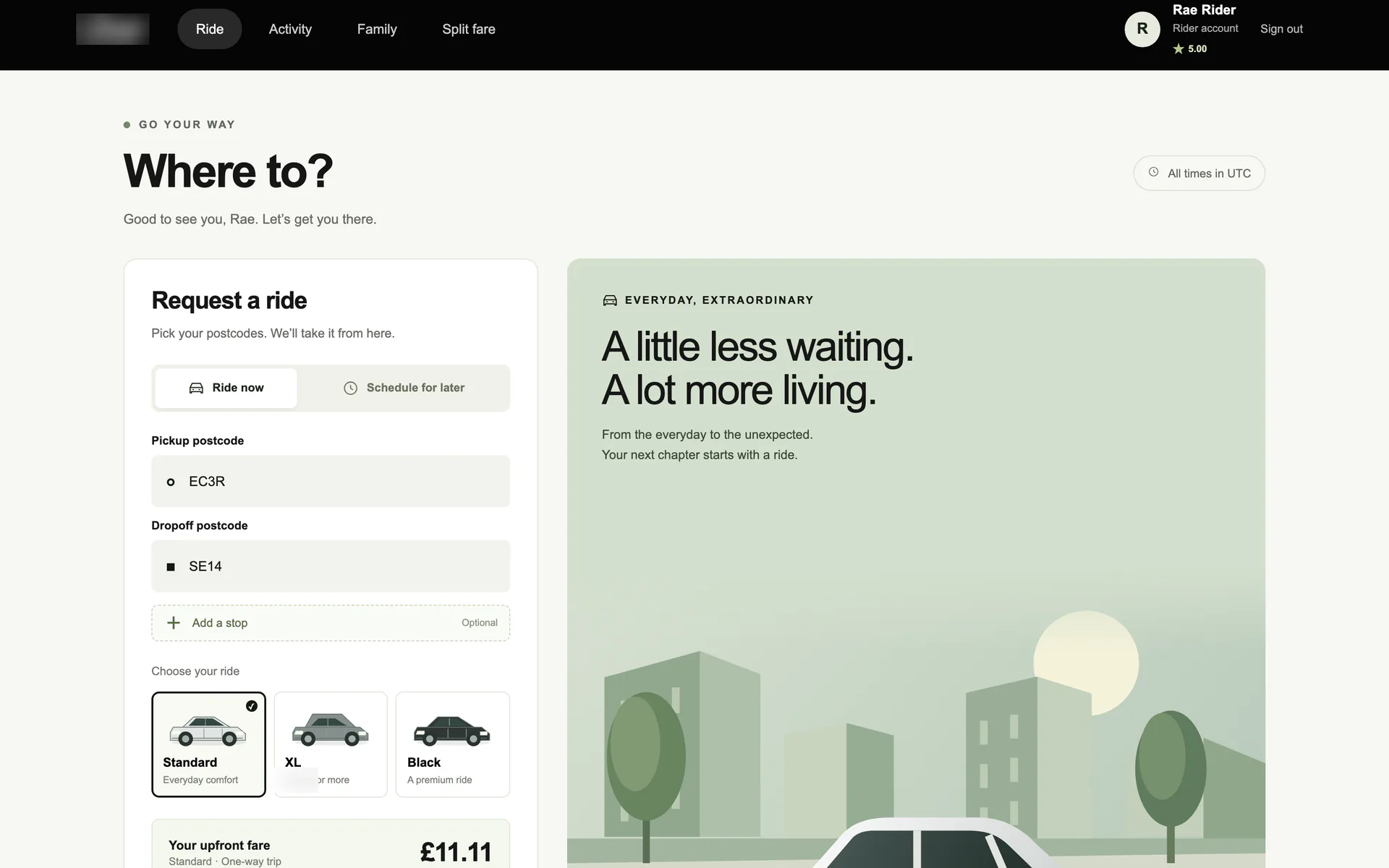Click the pickup circle marker icon
This screenshot has height=868, width=1389.
coord(171,482)
